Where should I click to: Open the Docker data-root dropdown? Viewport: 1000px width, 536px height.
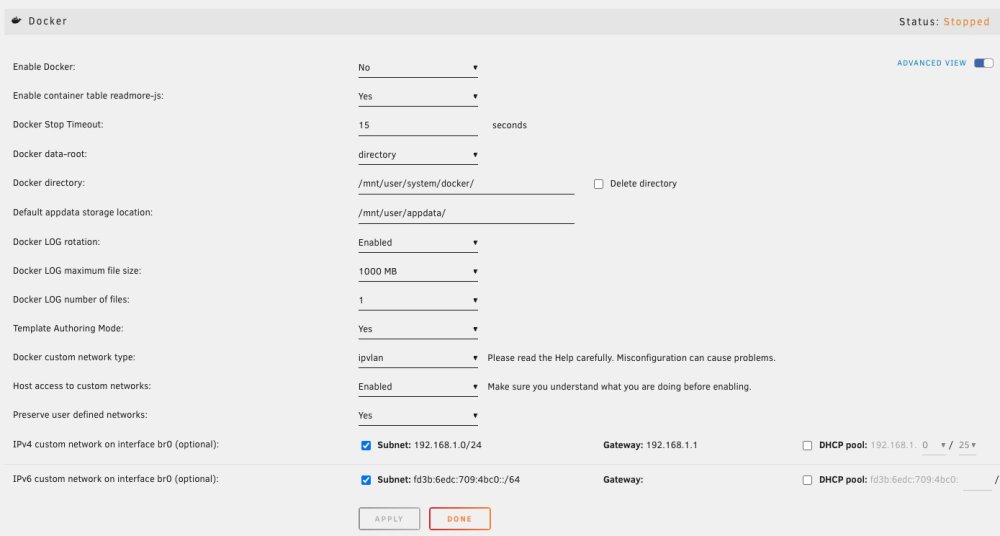418,154
